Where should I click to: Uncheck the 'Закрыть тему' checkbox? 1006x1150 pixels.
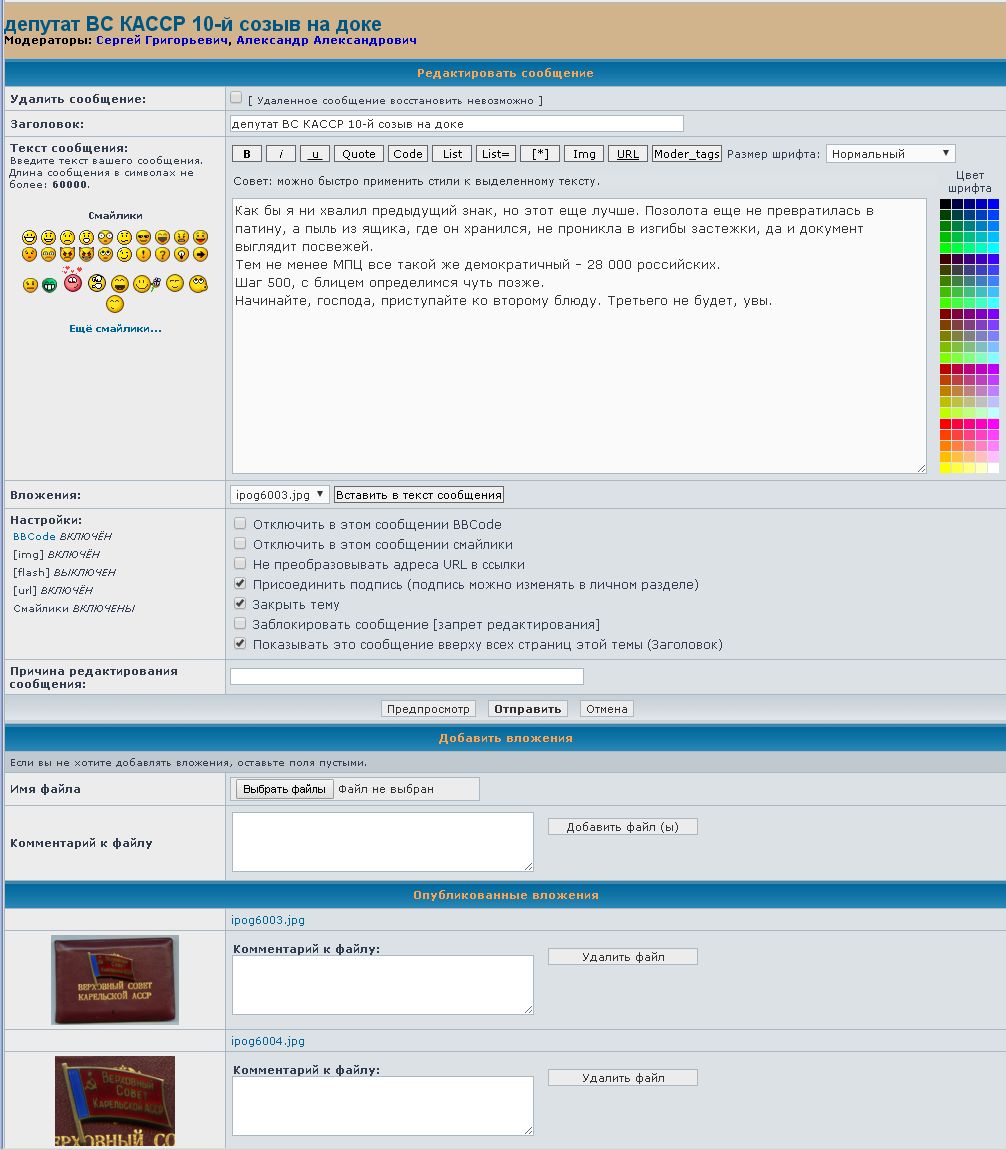(240, 604)
